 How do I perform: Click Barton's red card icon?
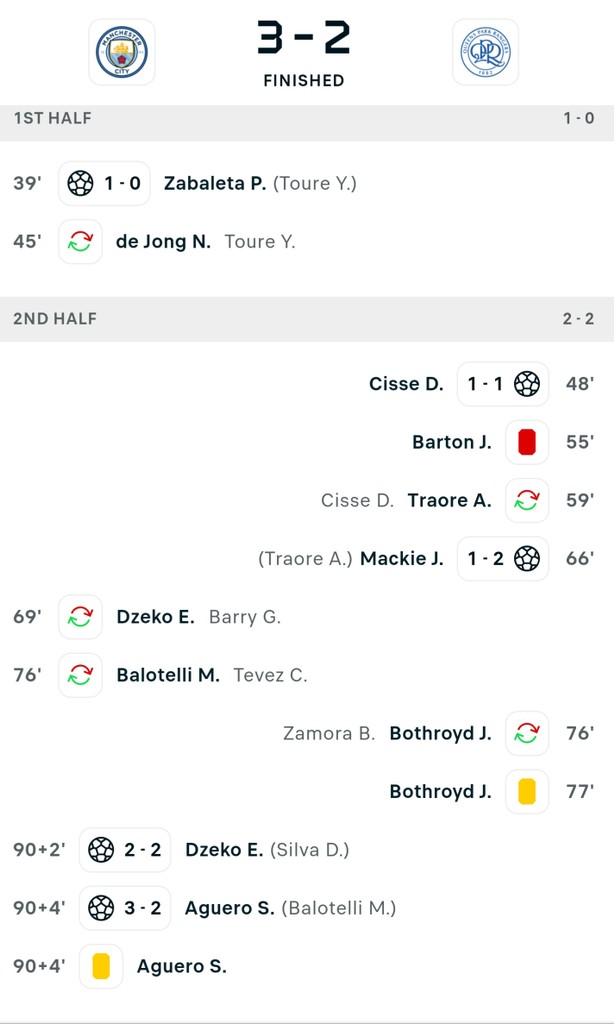click(x=527, y=442)
